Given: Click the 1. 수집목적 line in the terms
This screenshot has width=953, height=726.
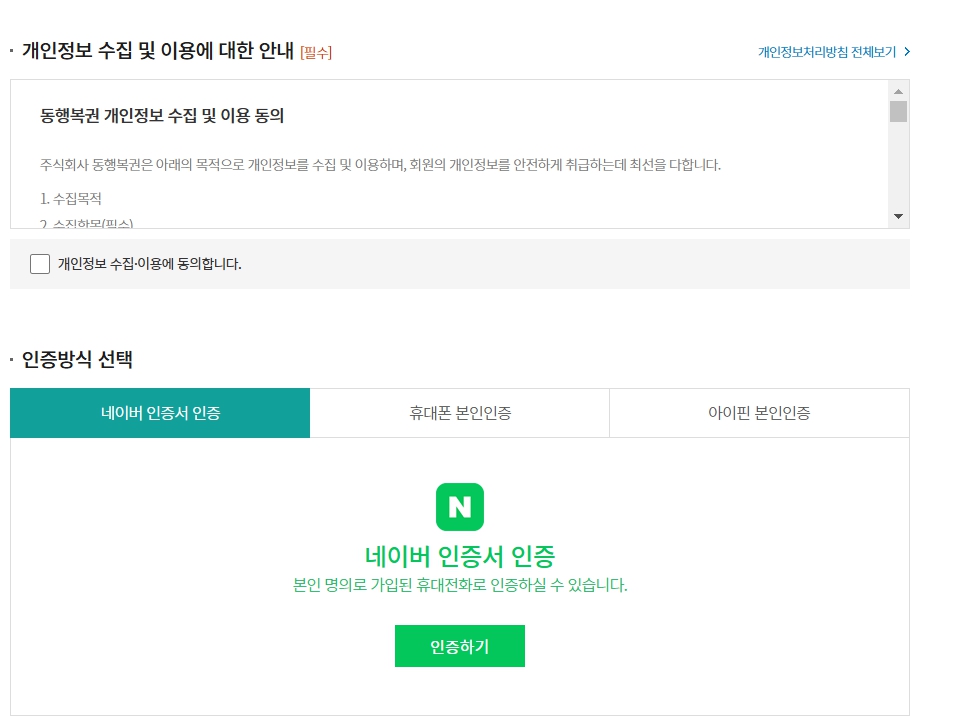Looking at the screenshot, I should pos(71,199).
